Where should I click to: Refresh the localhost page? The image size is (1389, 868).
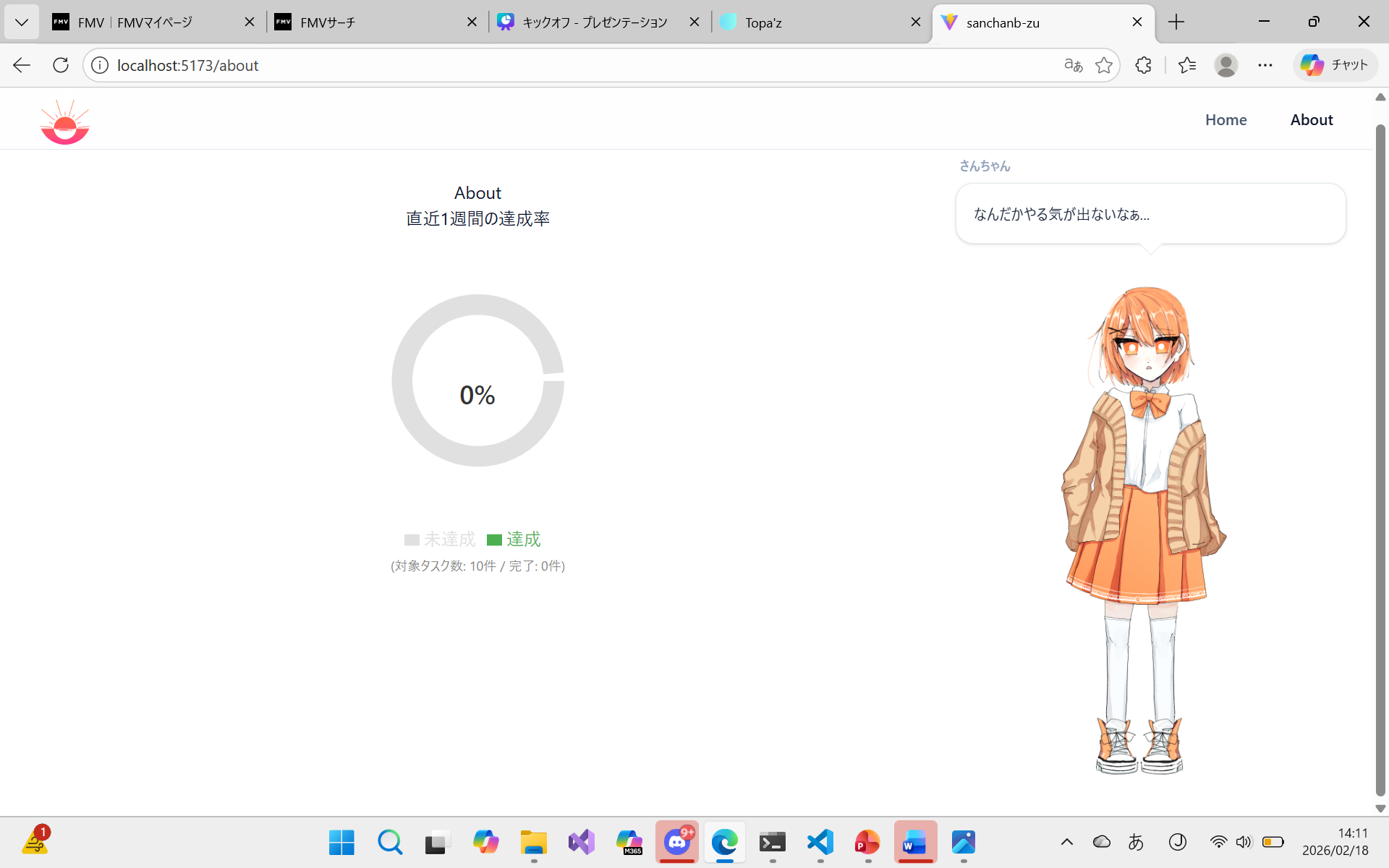pyautogui.click(x=61, y=65)
